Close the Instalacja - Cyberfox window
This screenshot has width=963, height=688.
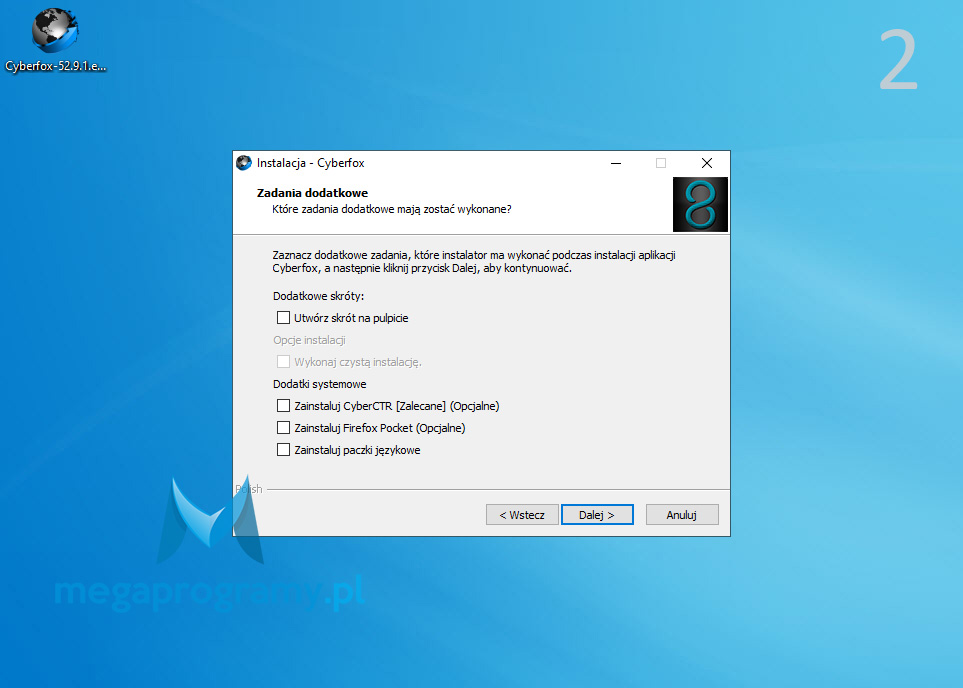707,163
